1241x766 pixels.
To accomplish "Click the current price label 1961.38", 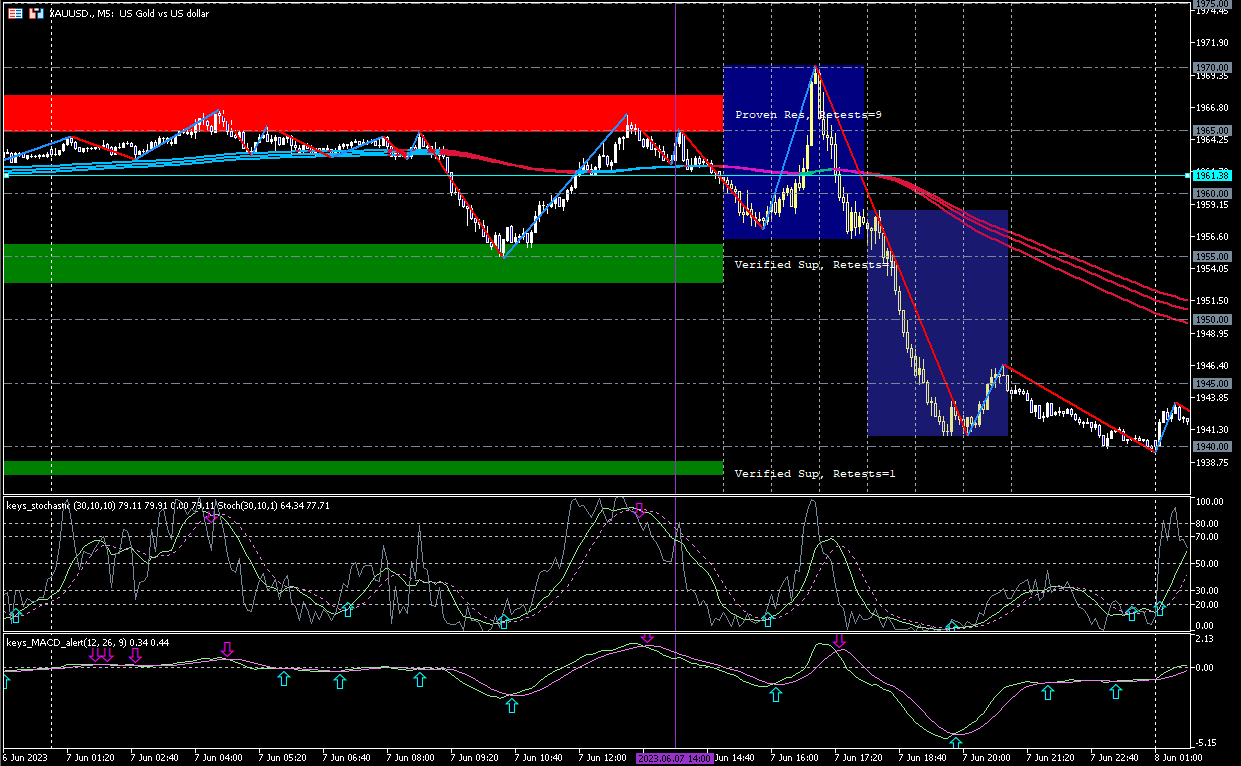I will tap(1211, 175).
